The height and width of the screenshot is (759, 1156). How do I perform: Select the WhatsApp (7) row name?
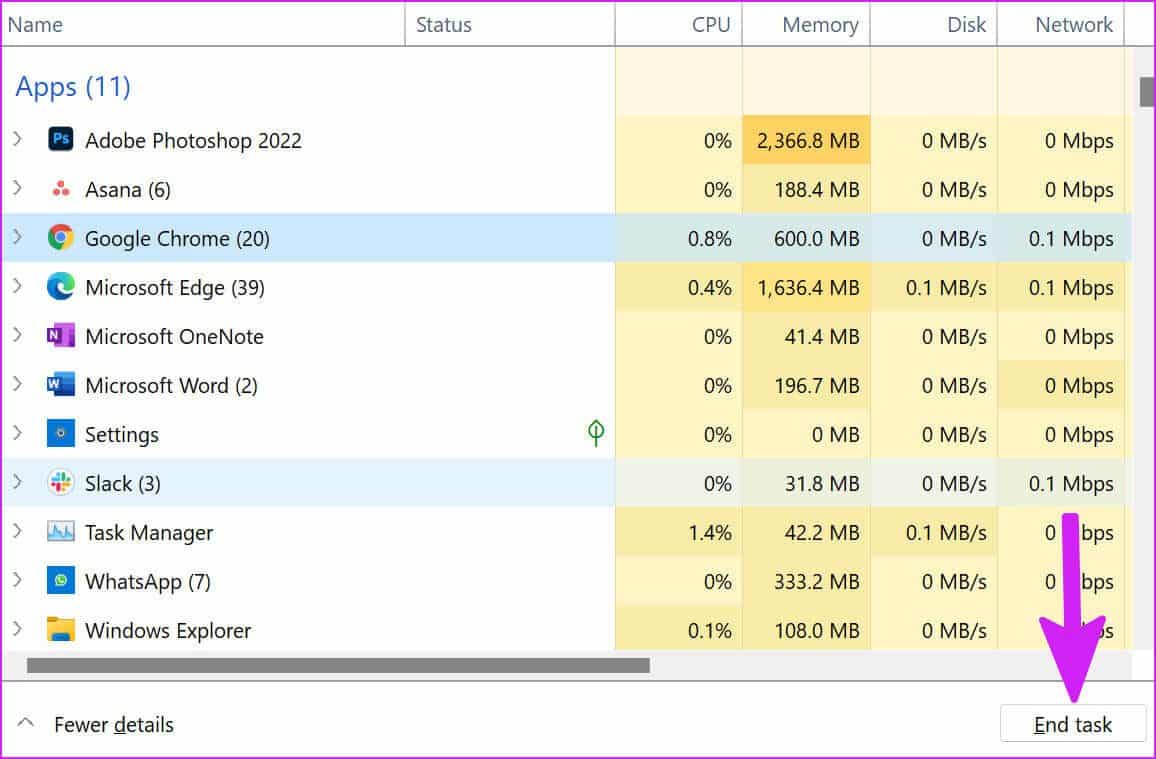tap(147, 582)
